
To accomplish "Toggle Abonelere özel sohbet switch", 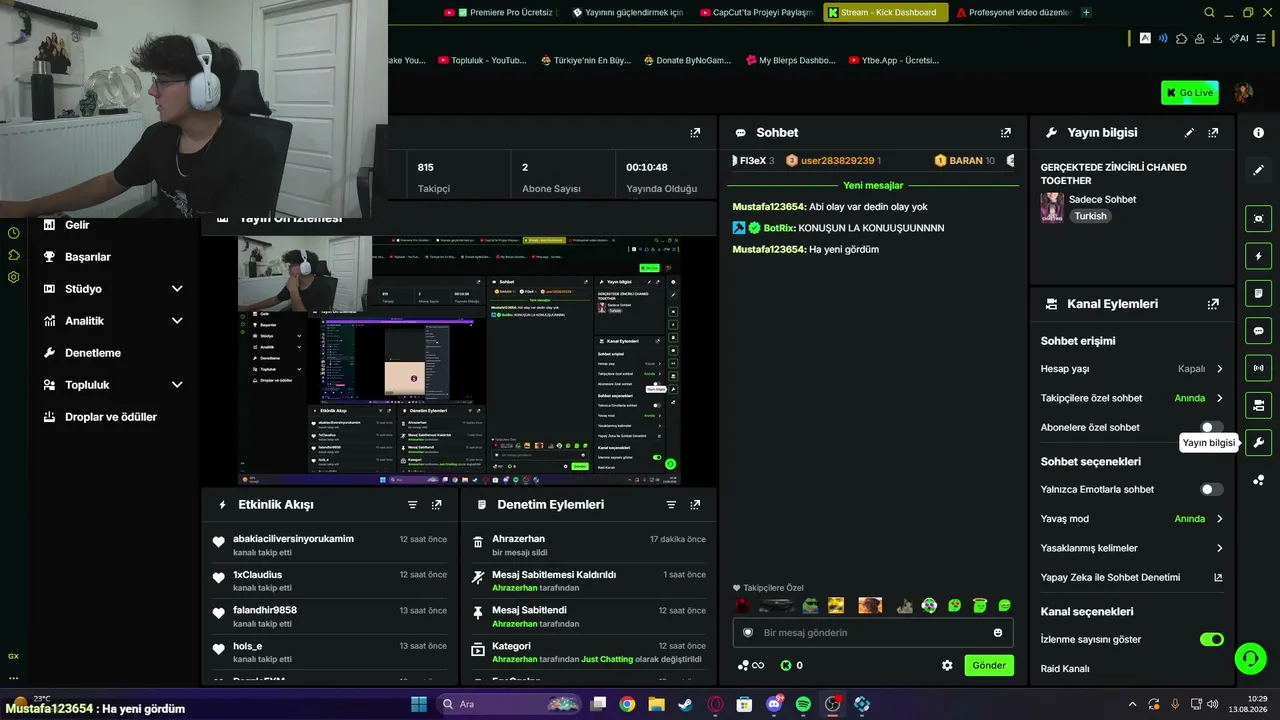I will pyautogui.click(x=1211, y=427).
